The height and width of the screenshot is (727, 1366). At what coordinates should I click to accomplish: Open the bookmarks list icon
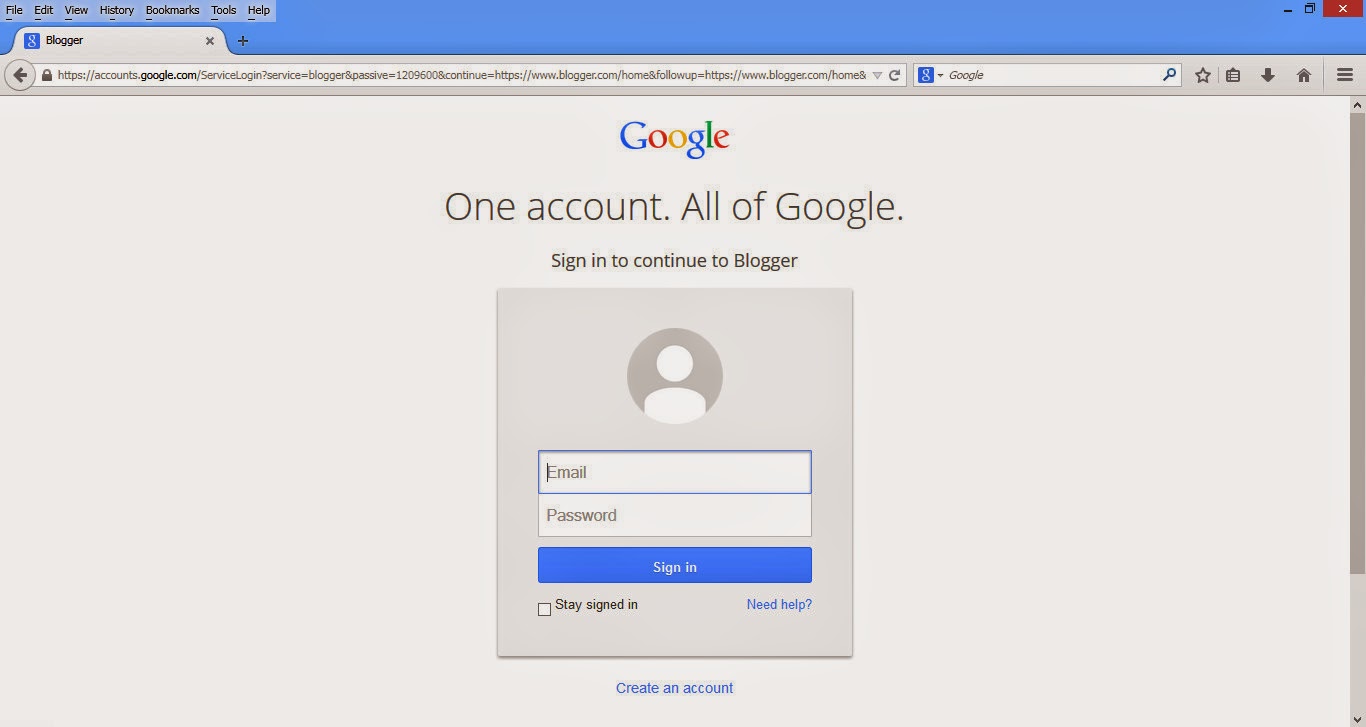coord(1233,75)
